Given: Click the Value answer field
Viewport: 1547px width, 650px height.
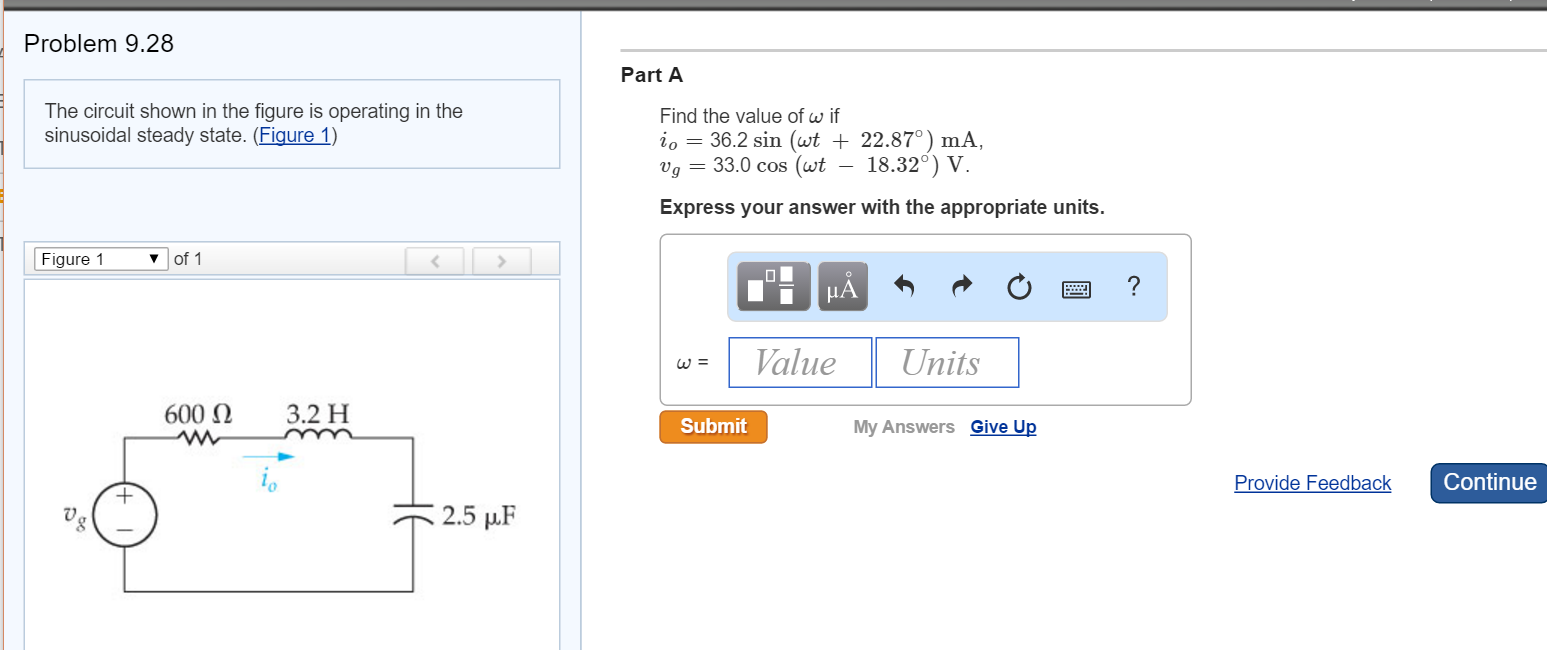Looking at the screenshot, I should coord(800,362).
